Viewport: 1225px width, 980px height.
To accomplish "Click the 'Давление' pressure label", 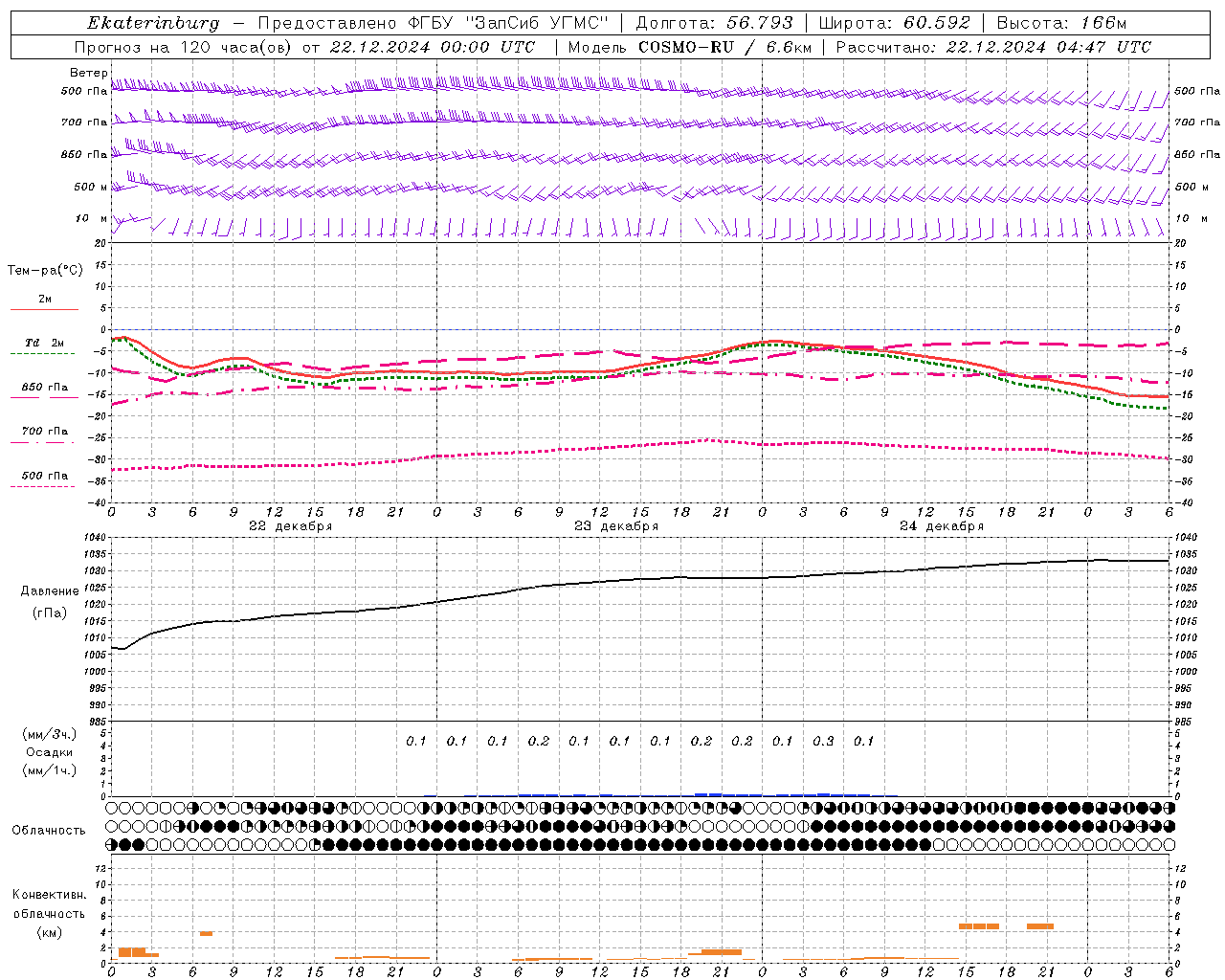I will coord(50,591).
